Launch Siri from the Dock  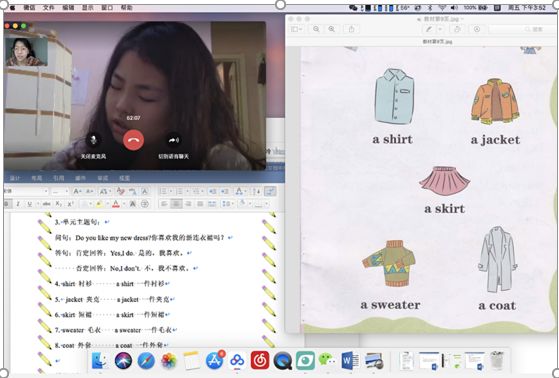123,361
